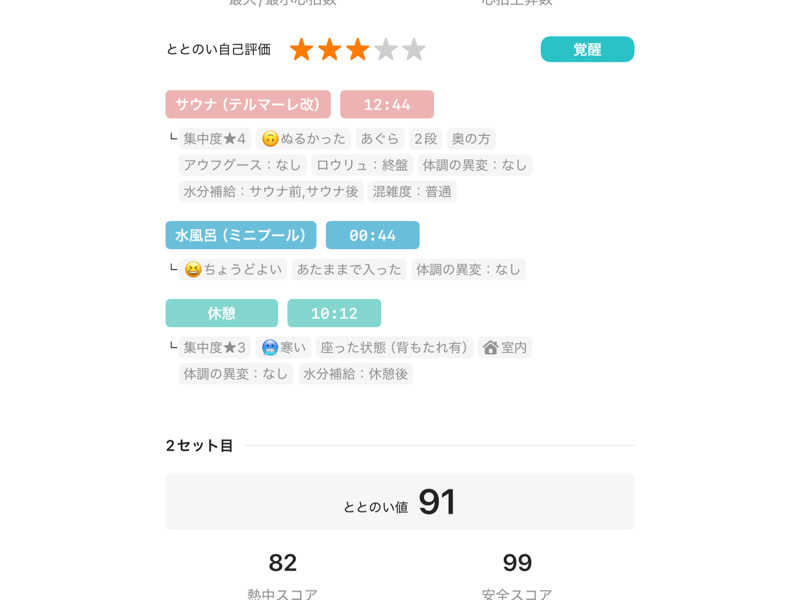Click the laughing emoji beside ちょうどよい
Screen dimensions: 800x600
[193, 269]
